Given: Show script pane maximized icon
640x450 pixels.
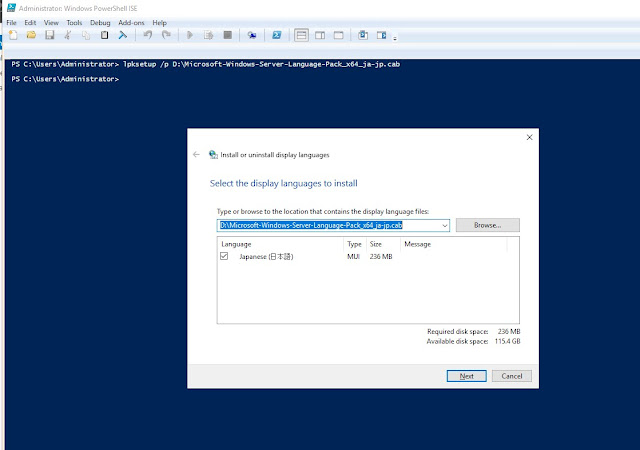Looking at the screenshot, I should (x=338, y=36).
